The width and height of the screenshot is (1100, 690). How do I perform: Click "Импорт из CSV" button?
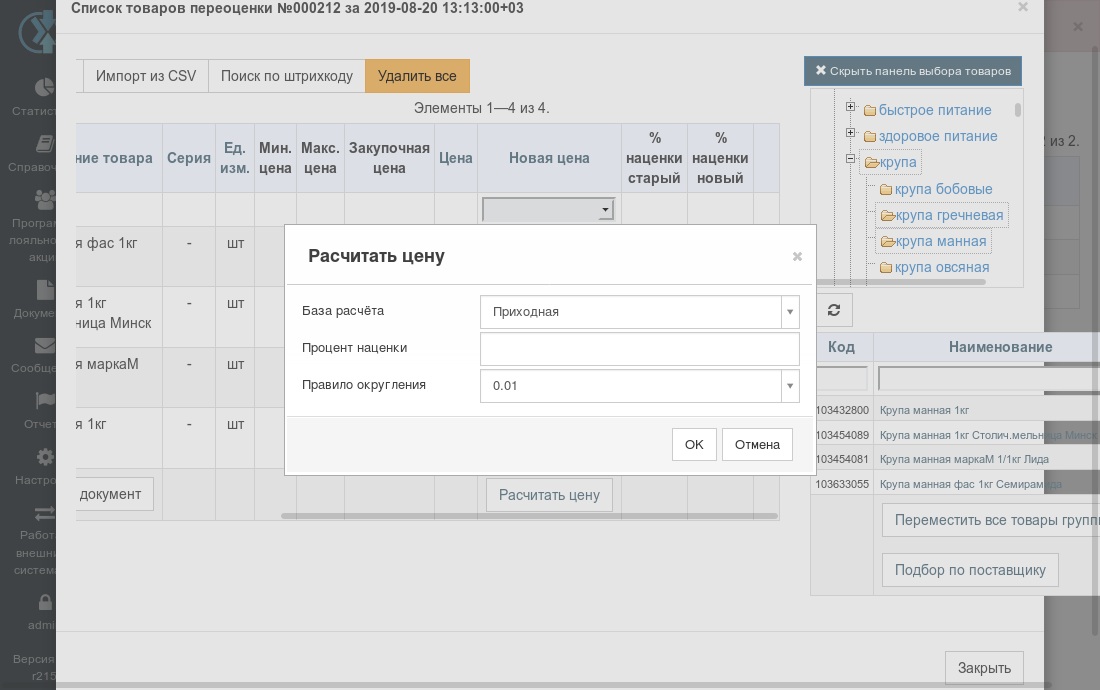tap(146, 76)
